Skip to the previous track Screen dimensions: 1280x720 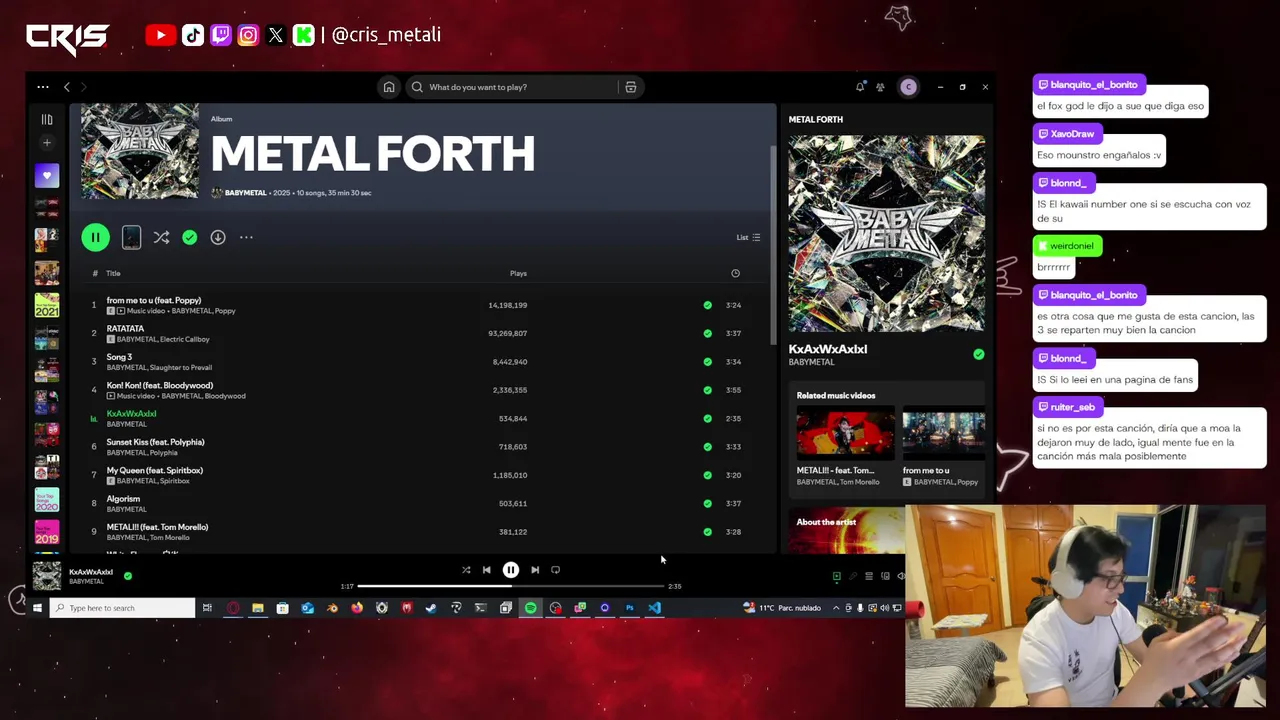(x=487, y=570)
